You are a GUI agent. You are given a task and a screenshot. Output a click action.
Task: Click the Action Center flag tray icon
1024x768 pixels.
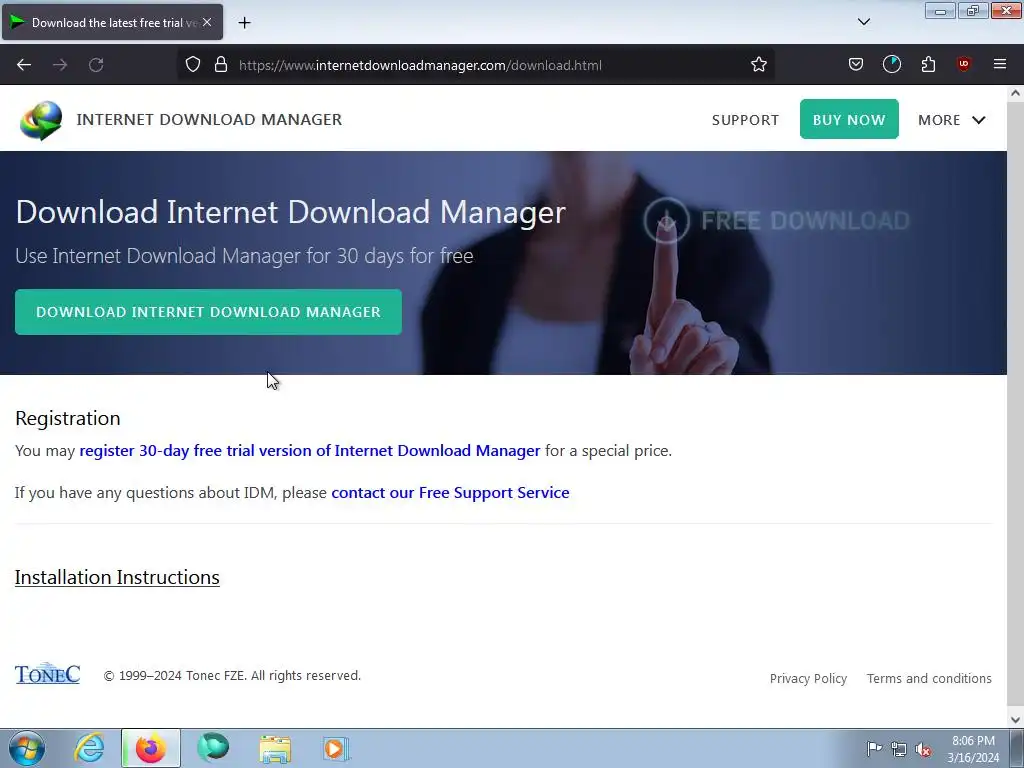tap(874, 749)
